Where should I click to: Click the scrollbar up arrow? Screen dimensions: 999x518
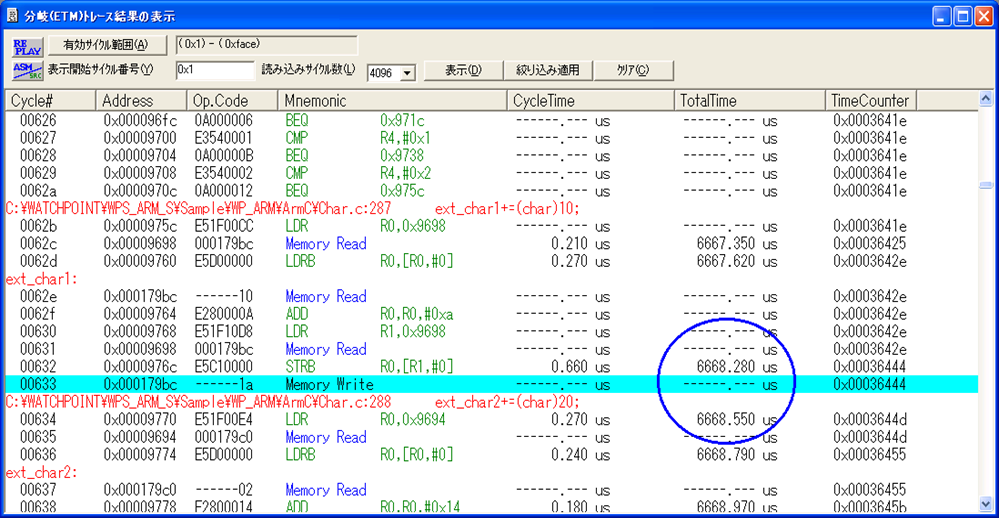pos(988,101)
